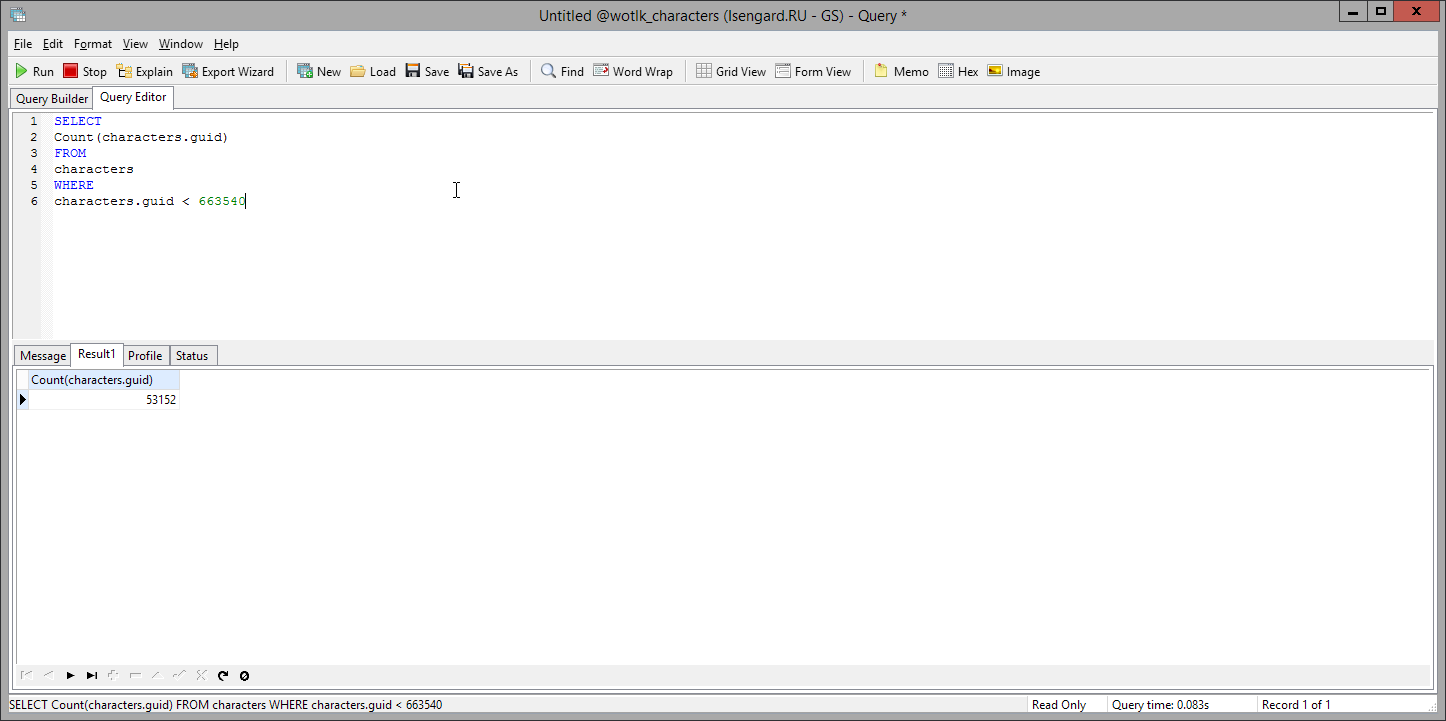This screenshot has width=1446, height=721.
Task: Click Count(characters.guid) column header
Action: [104, 380]
